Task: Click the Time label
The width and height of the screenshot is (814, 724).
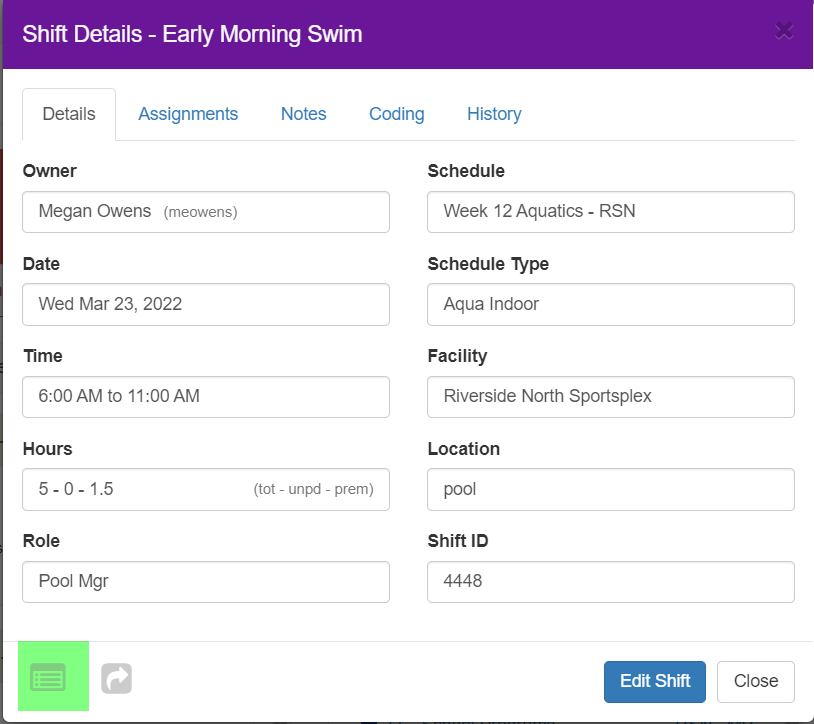Action: [43, 356]
